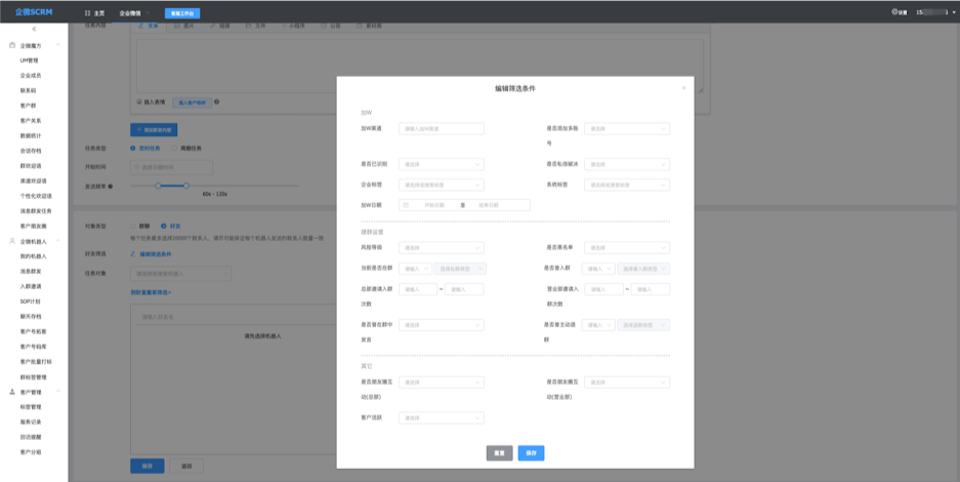Screen dimensions: 960x482
Task: Click the 企微机器人 section icon in the sidebar
Action: [x=11, y=242]
